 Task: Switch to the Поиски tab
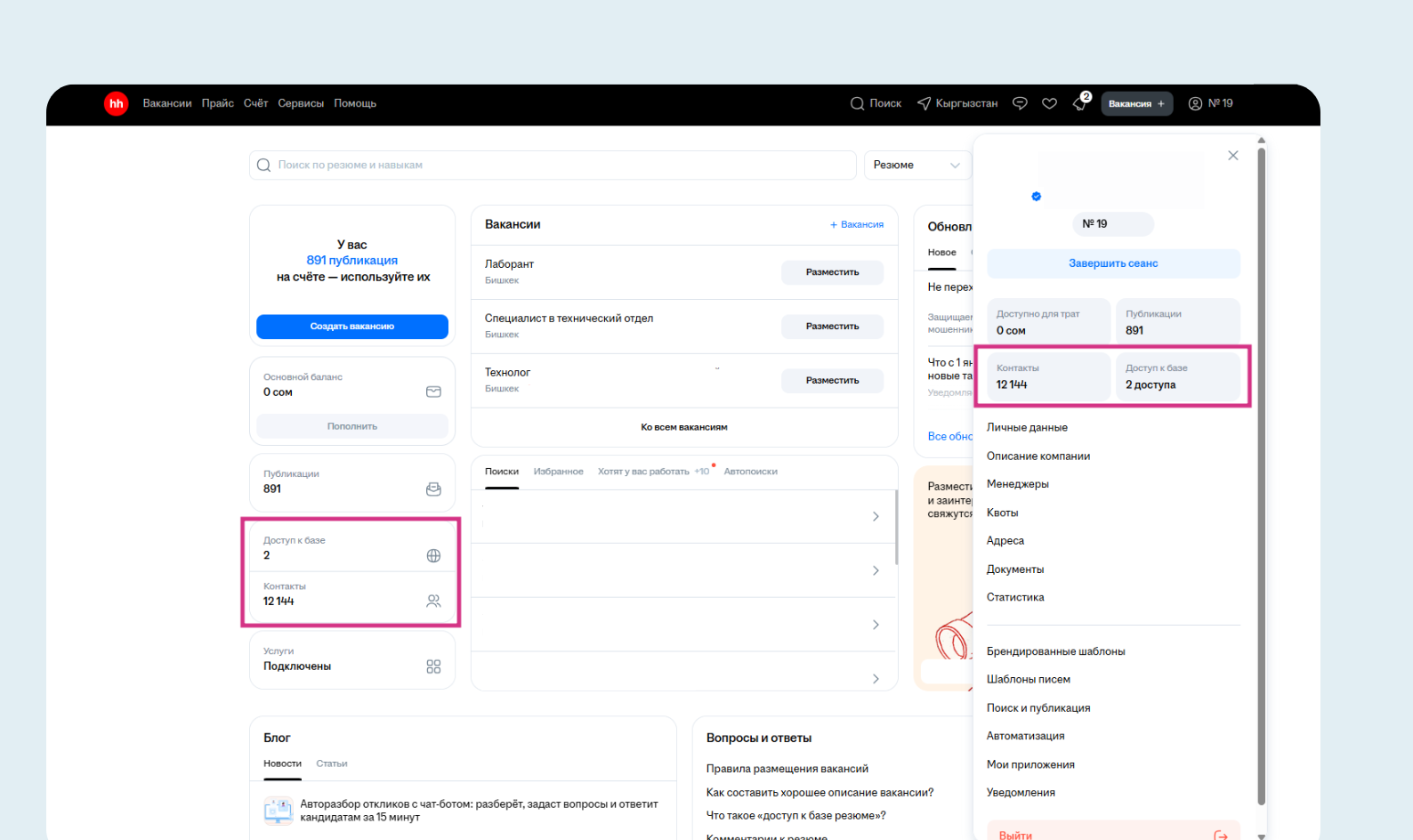point(502,472)
